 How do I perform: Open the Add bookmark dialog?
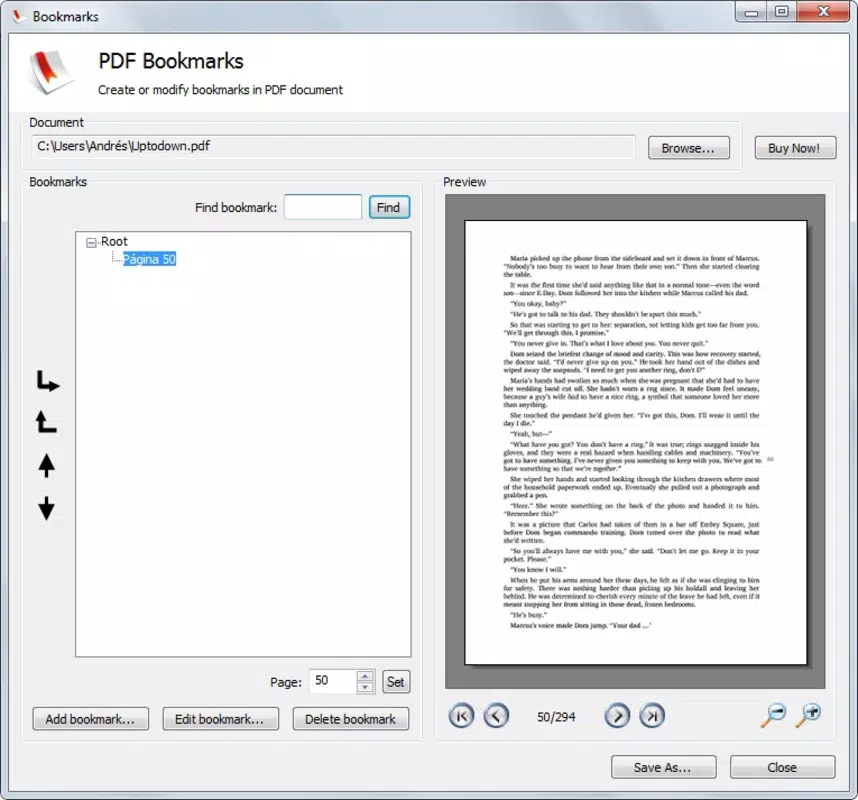(x=90, y=719)
